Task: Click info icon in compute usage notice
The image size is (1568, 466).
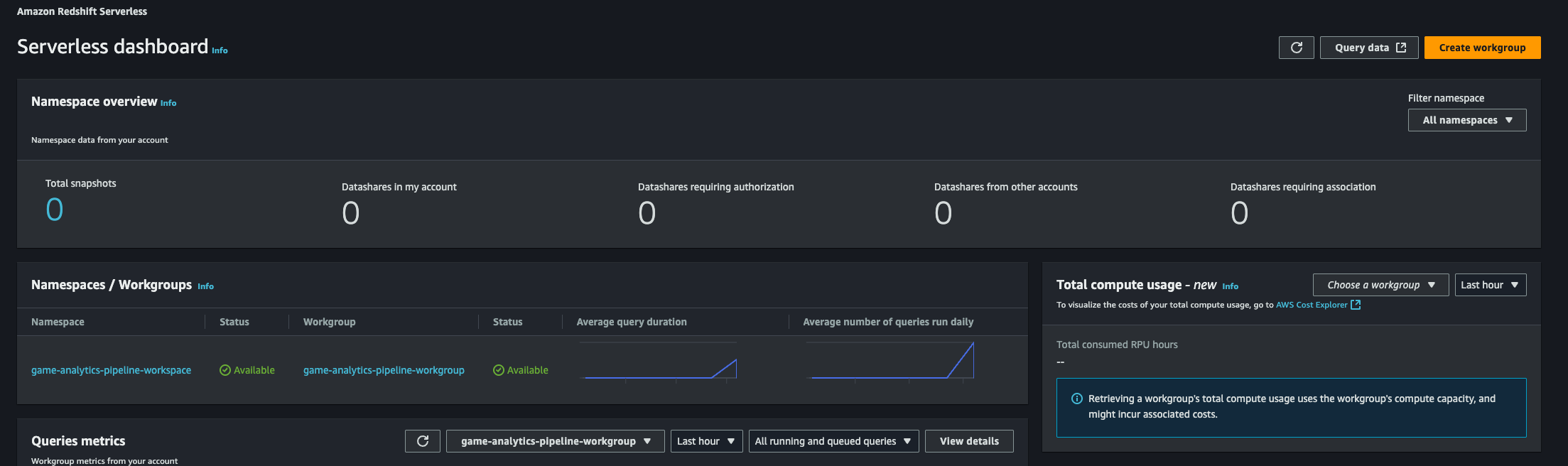Action: coord(1077,399)
